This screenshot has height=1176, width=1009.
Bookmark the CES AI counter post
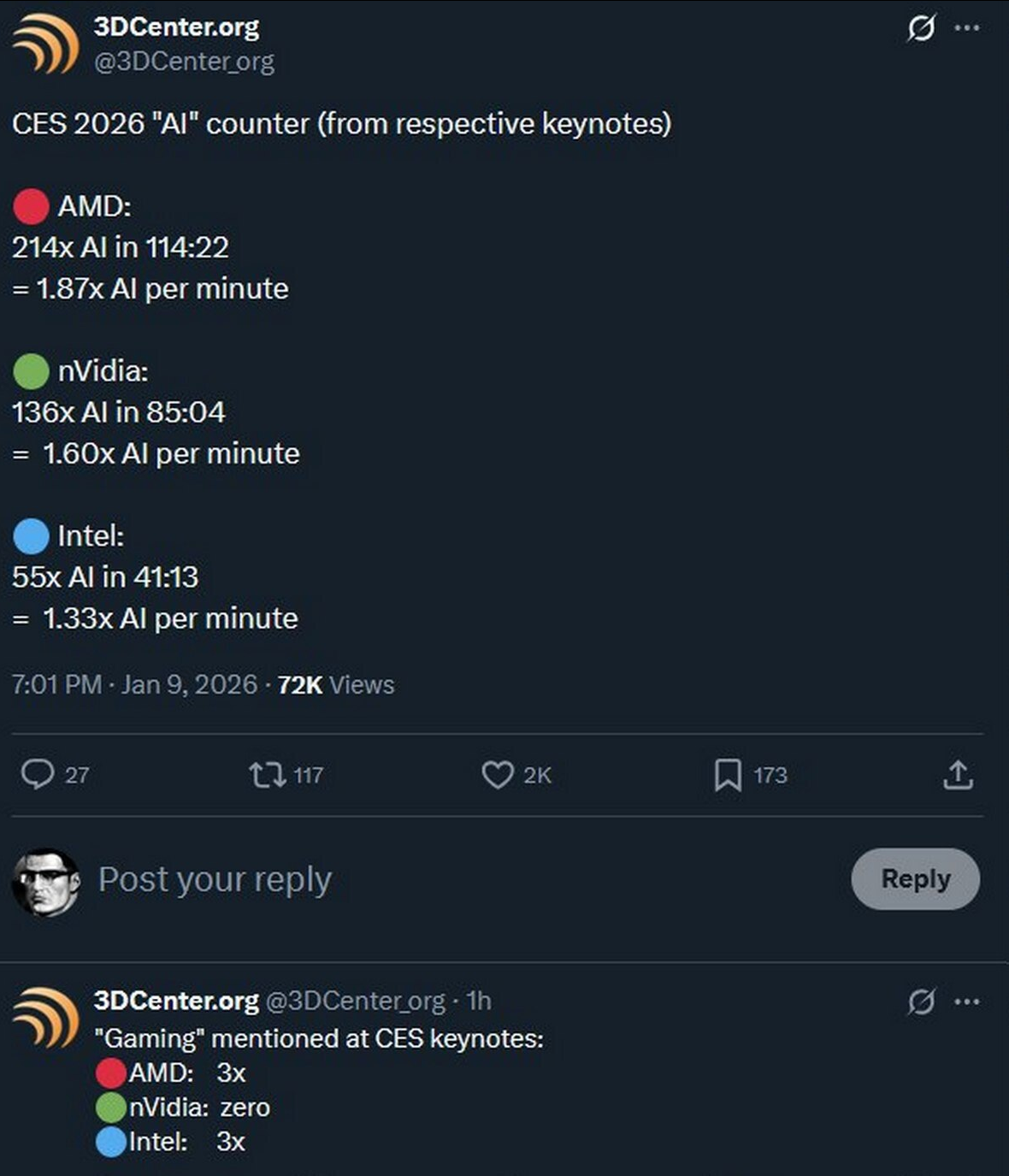pos(728,775)
